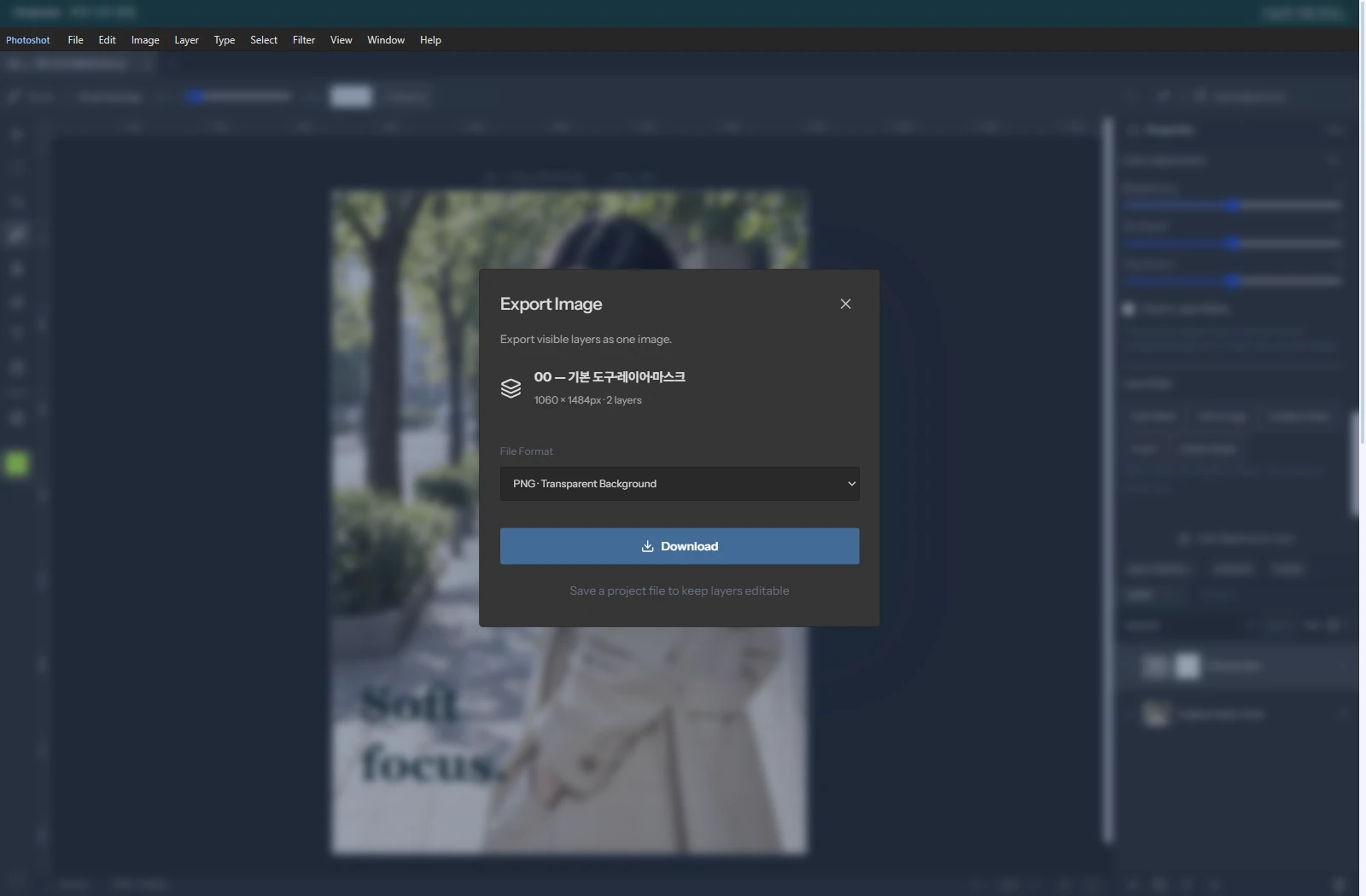Open the Edit menu

(107, 40)
